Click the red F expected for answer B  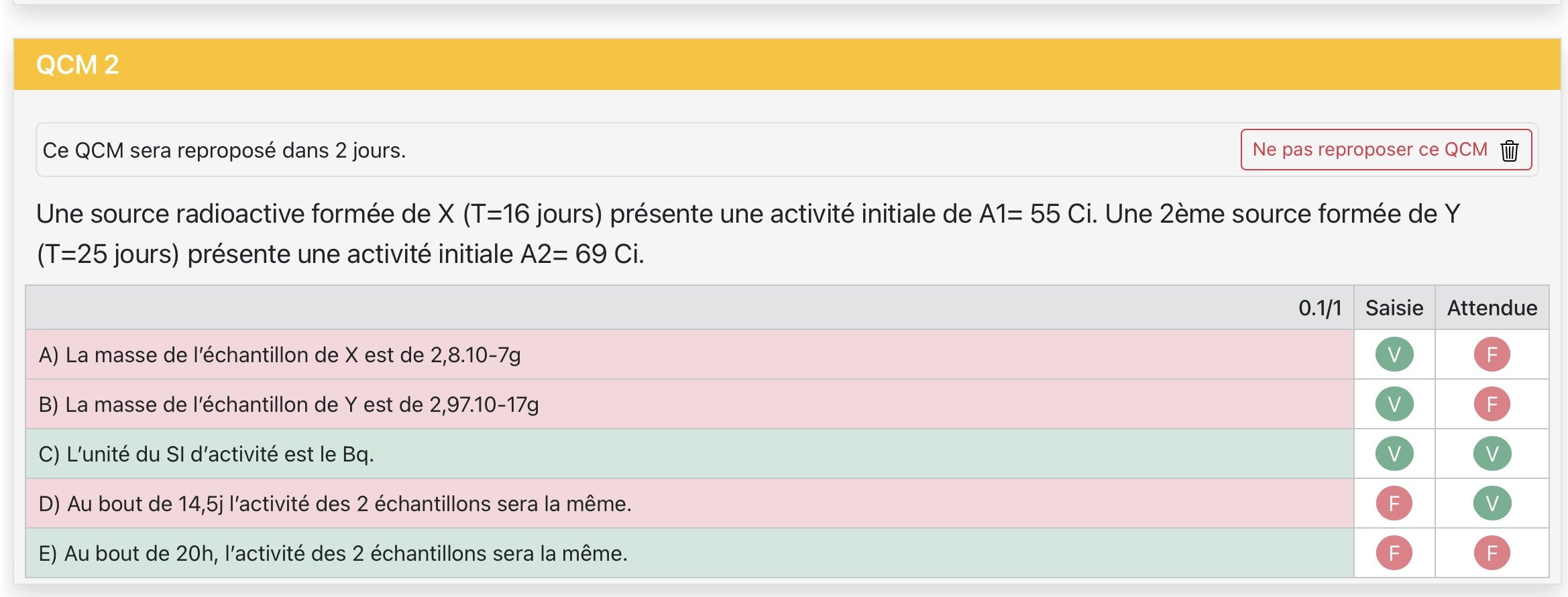[1492, 404]
